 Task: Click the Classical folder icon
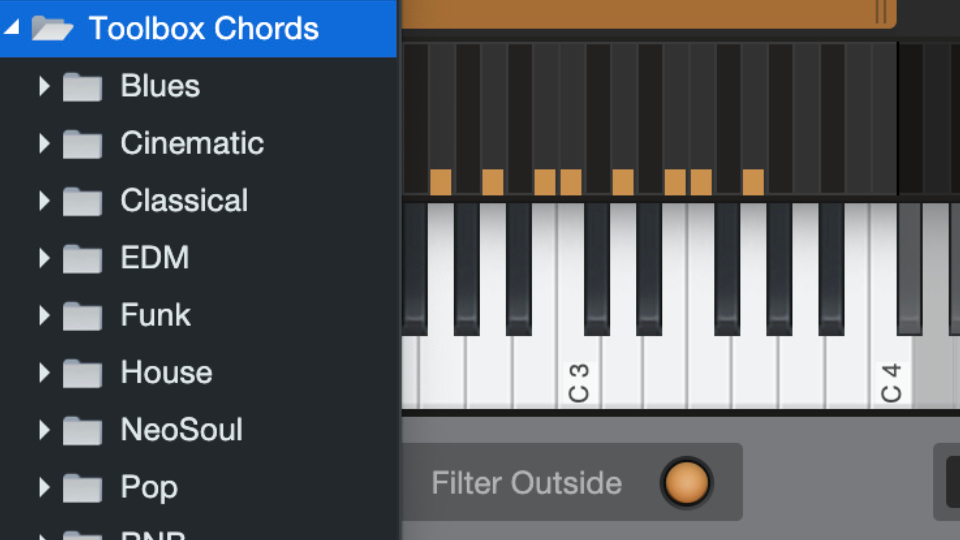[x=82, y=201]
